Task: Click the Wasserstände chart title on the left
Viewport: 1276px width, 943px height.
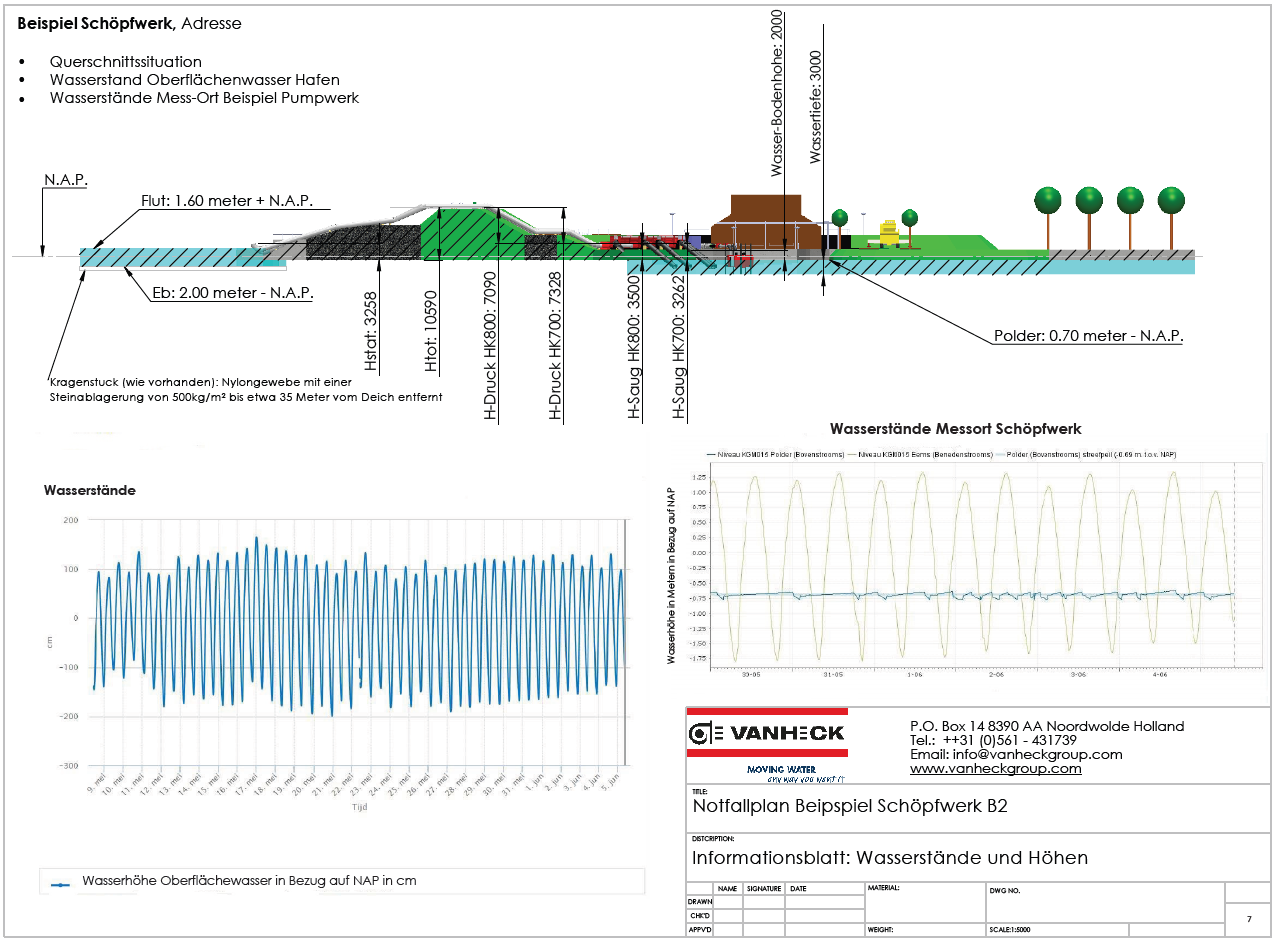Action: [89, 491]
